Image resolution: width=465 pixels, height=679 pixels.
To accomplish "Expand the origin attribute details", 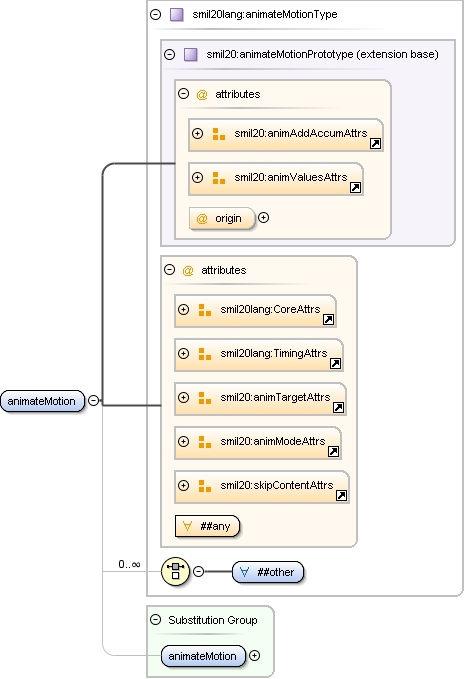I will pyautogui.click(x=264, y=217).
